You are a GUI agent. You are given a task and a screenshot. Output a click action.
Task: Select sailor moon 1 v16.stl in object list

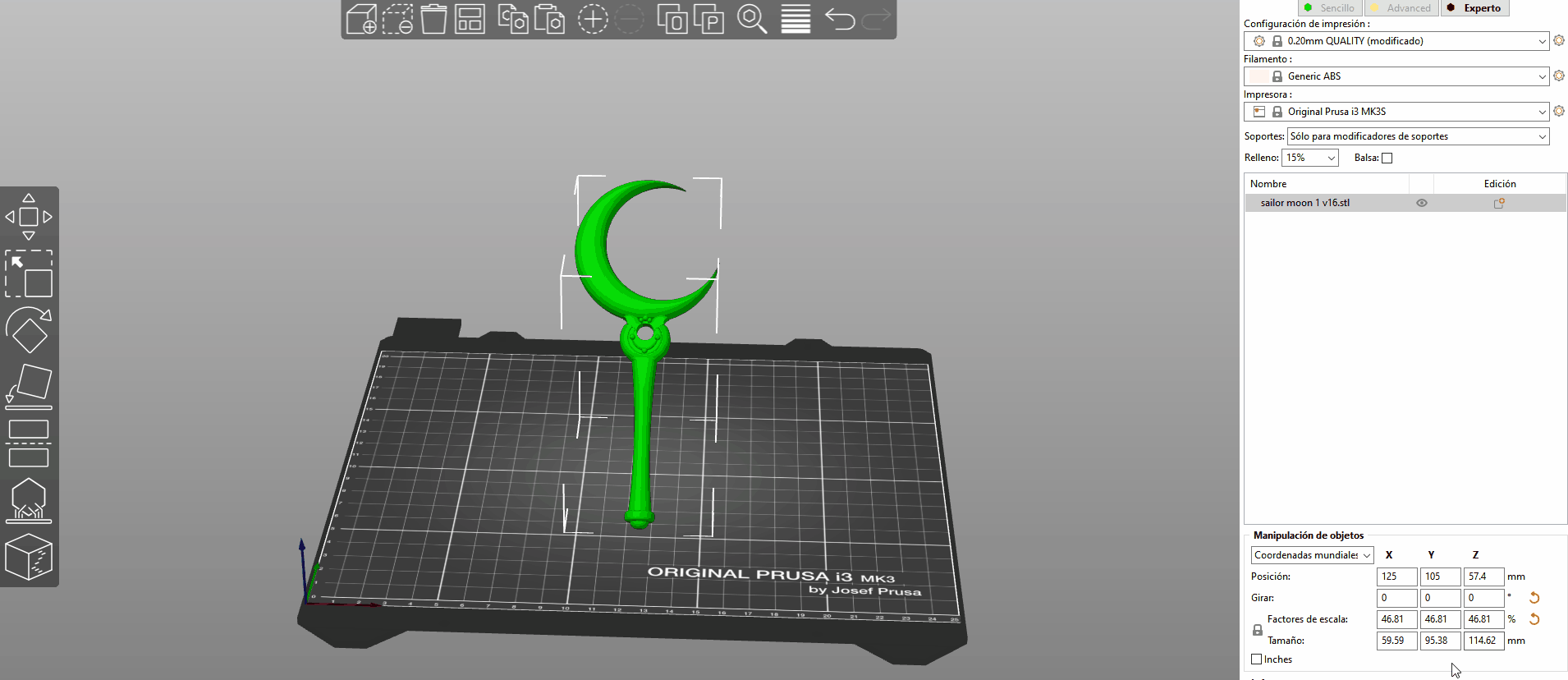(1405, 203)
